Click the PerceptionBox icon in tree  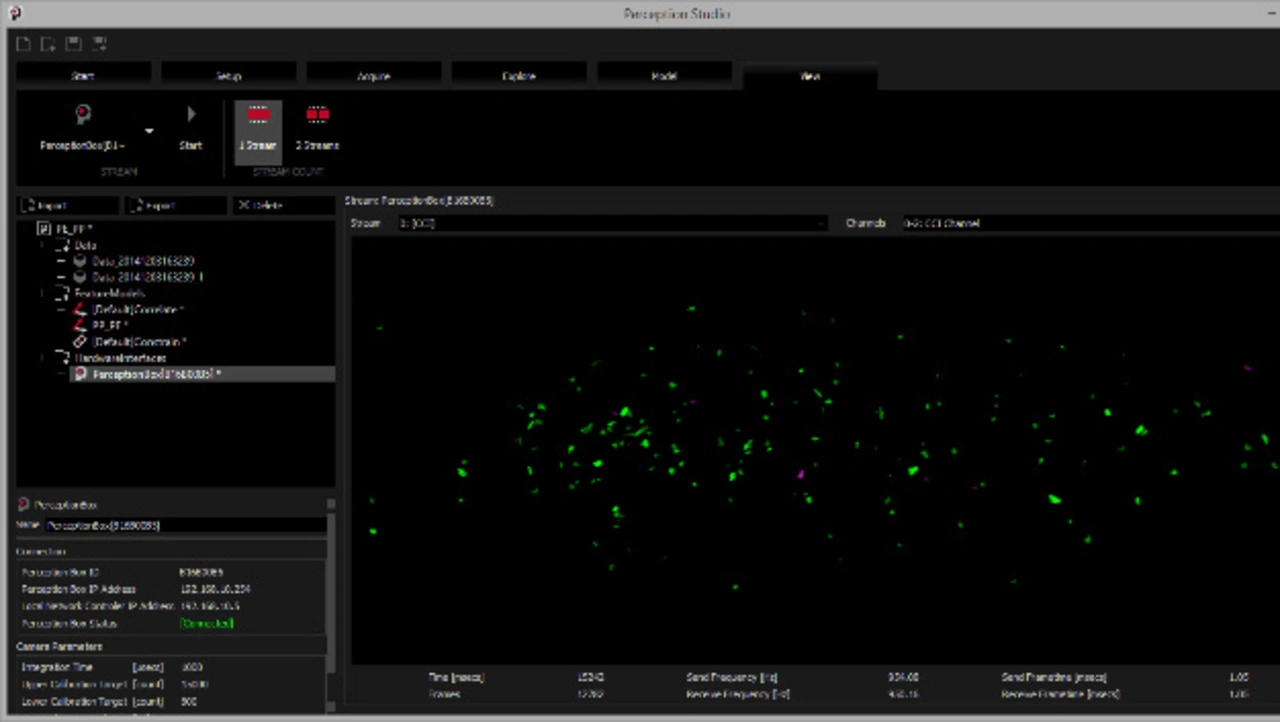coord(80,374)
